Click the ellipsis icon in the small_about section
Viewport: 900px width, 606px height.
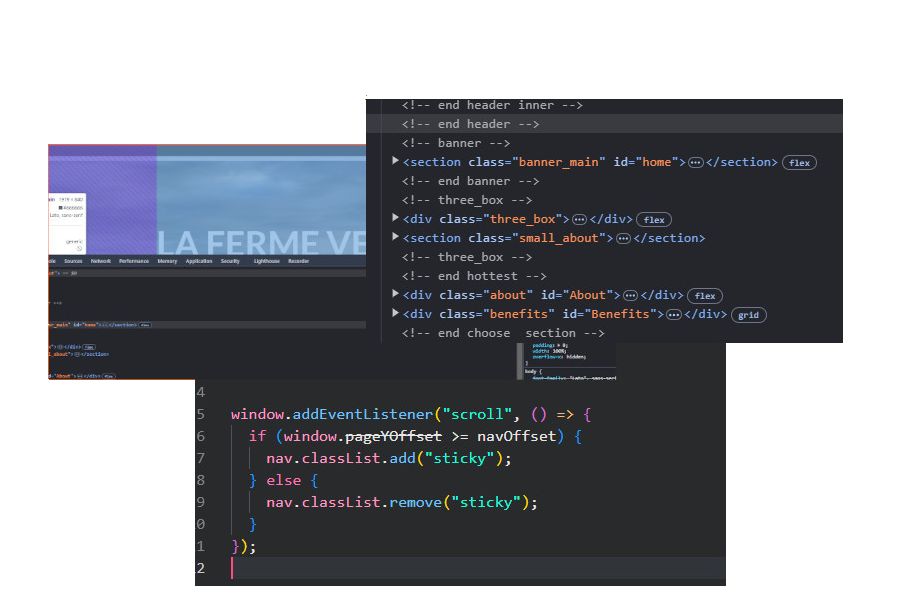click(x=622, y=238)
